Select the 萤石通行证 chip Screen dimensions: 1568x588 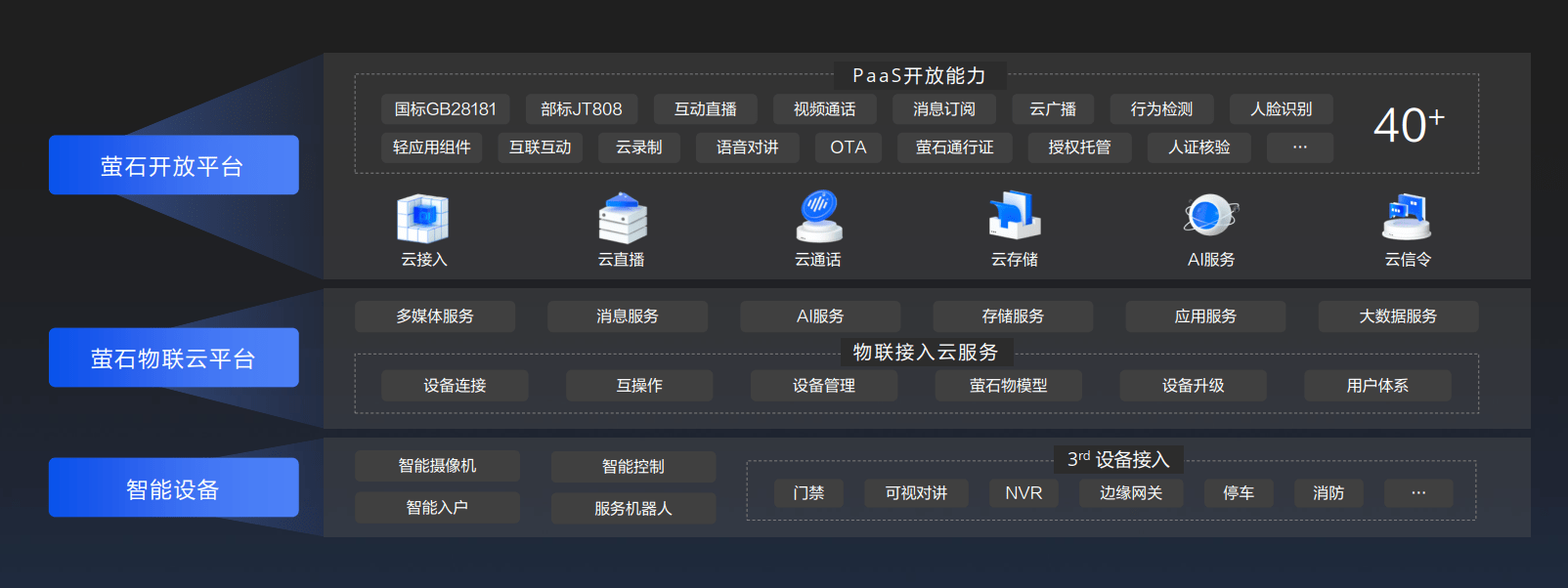[955, 147]
